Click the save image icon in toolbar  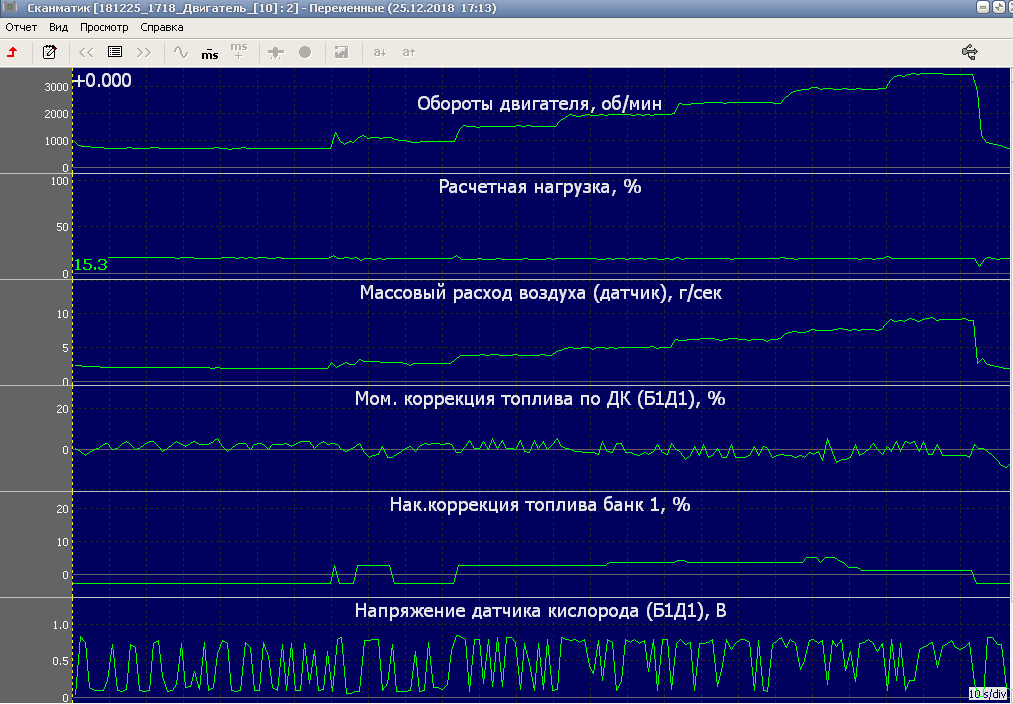click(x=342, y=52)
